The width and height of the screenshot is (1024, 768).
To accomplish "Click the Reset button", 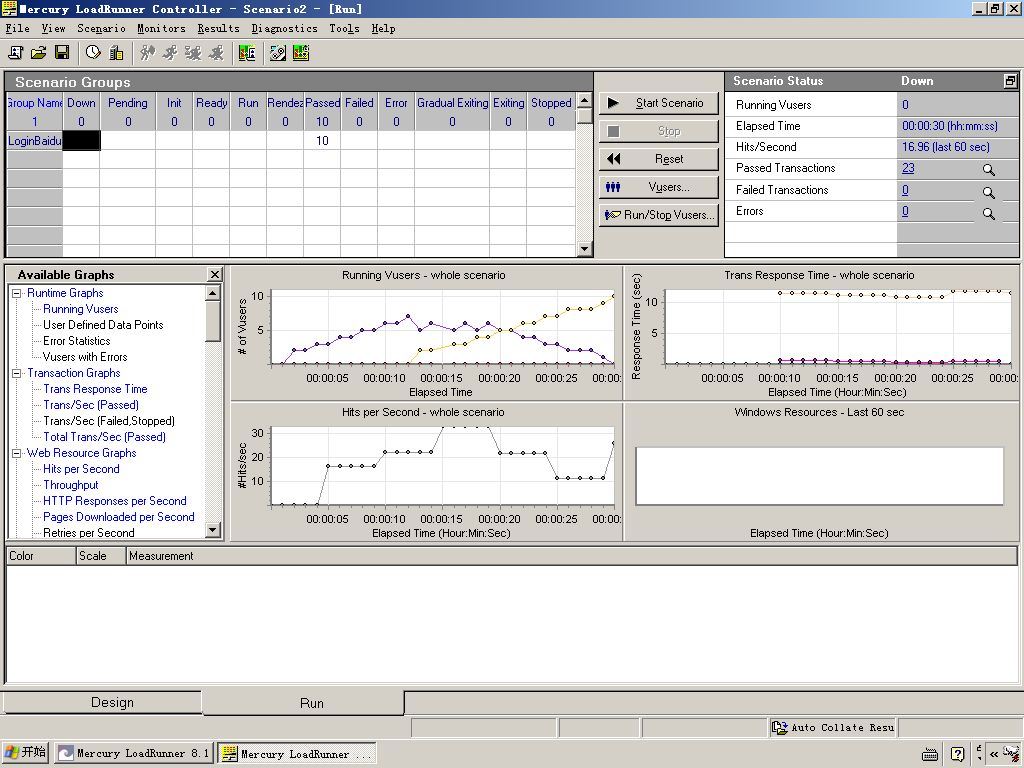I will tap(659, 159).
